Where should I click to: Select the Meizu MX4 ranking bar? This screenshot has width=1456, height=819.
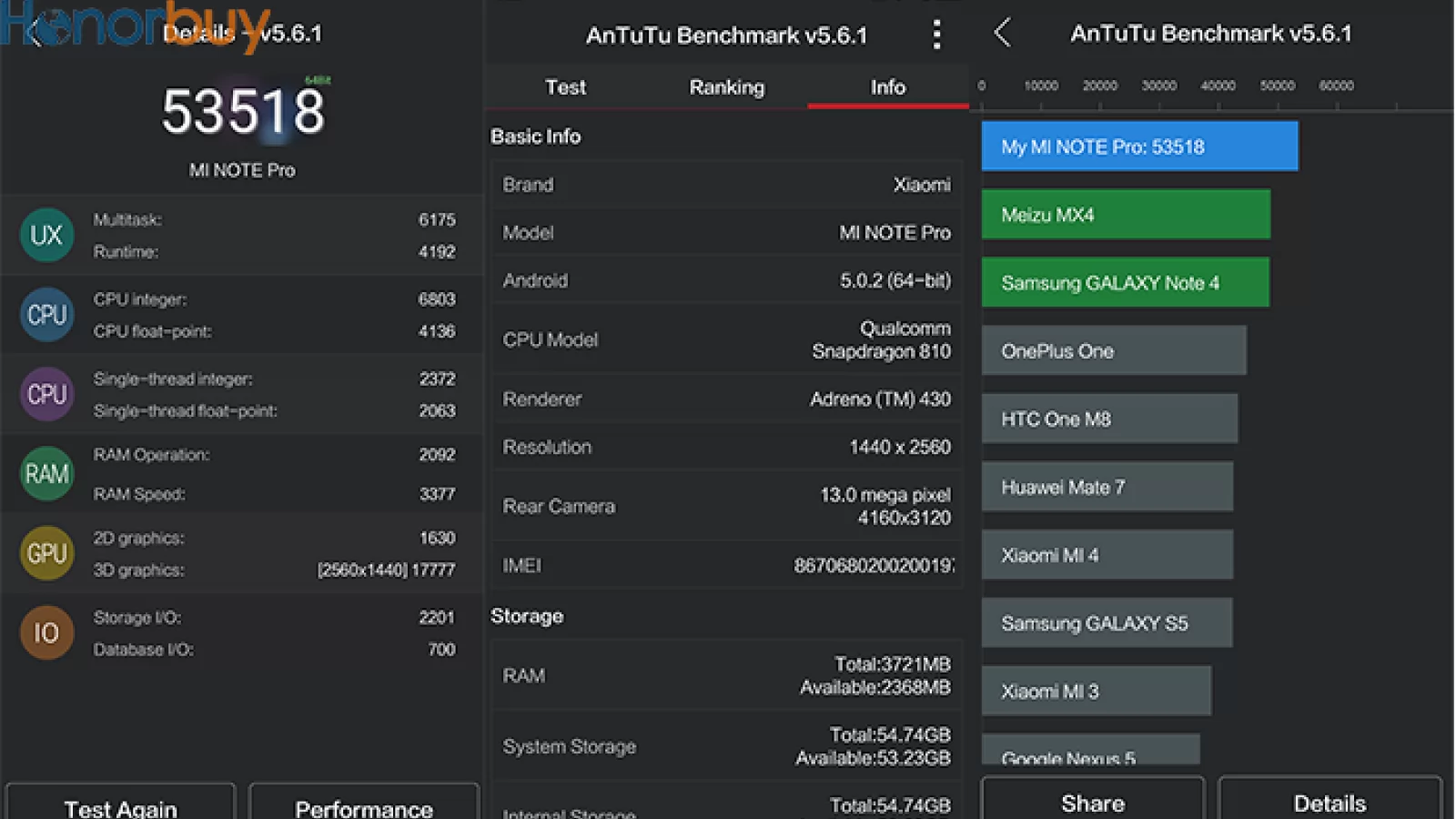coord(1126,215)
